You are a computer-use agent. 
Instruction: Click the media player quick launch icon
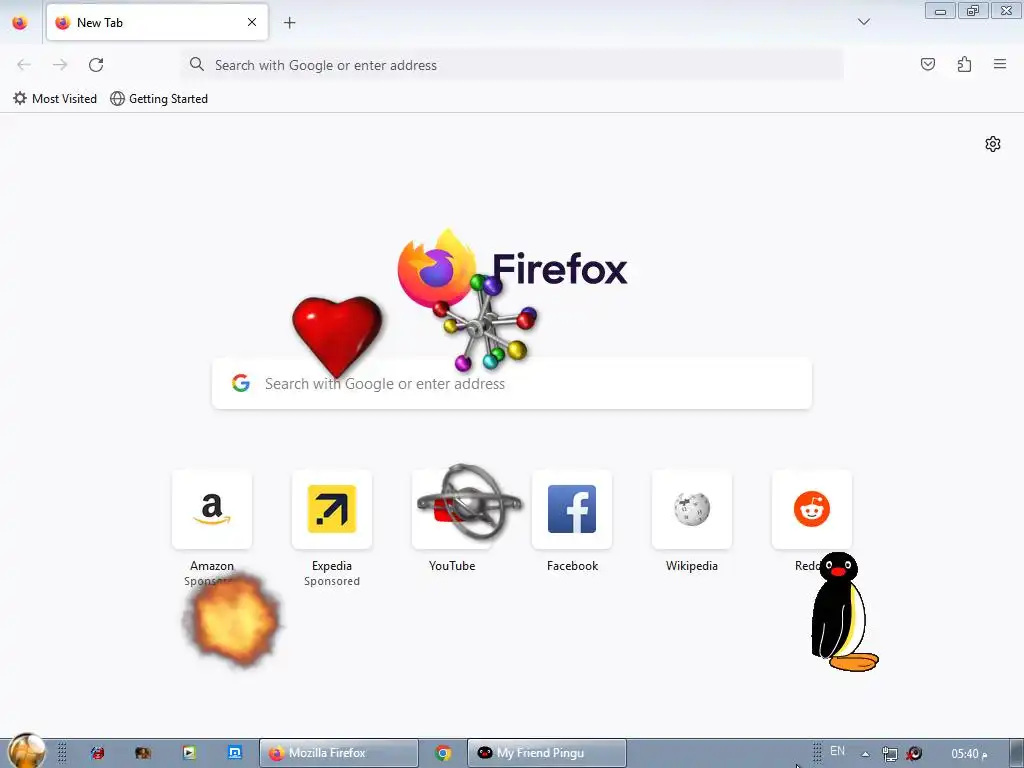point(189,753)
